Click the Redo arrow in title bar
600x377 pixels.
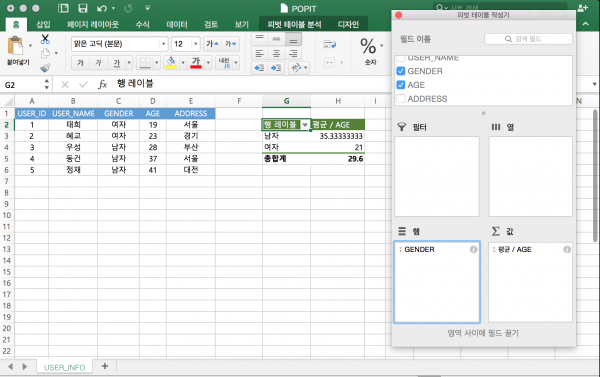point(129,8)
